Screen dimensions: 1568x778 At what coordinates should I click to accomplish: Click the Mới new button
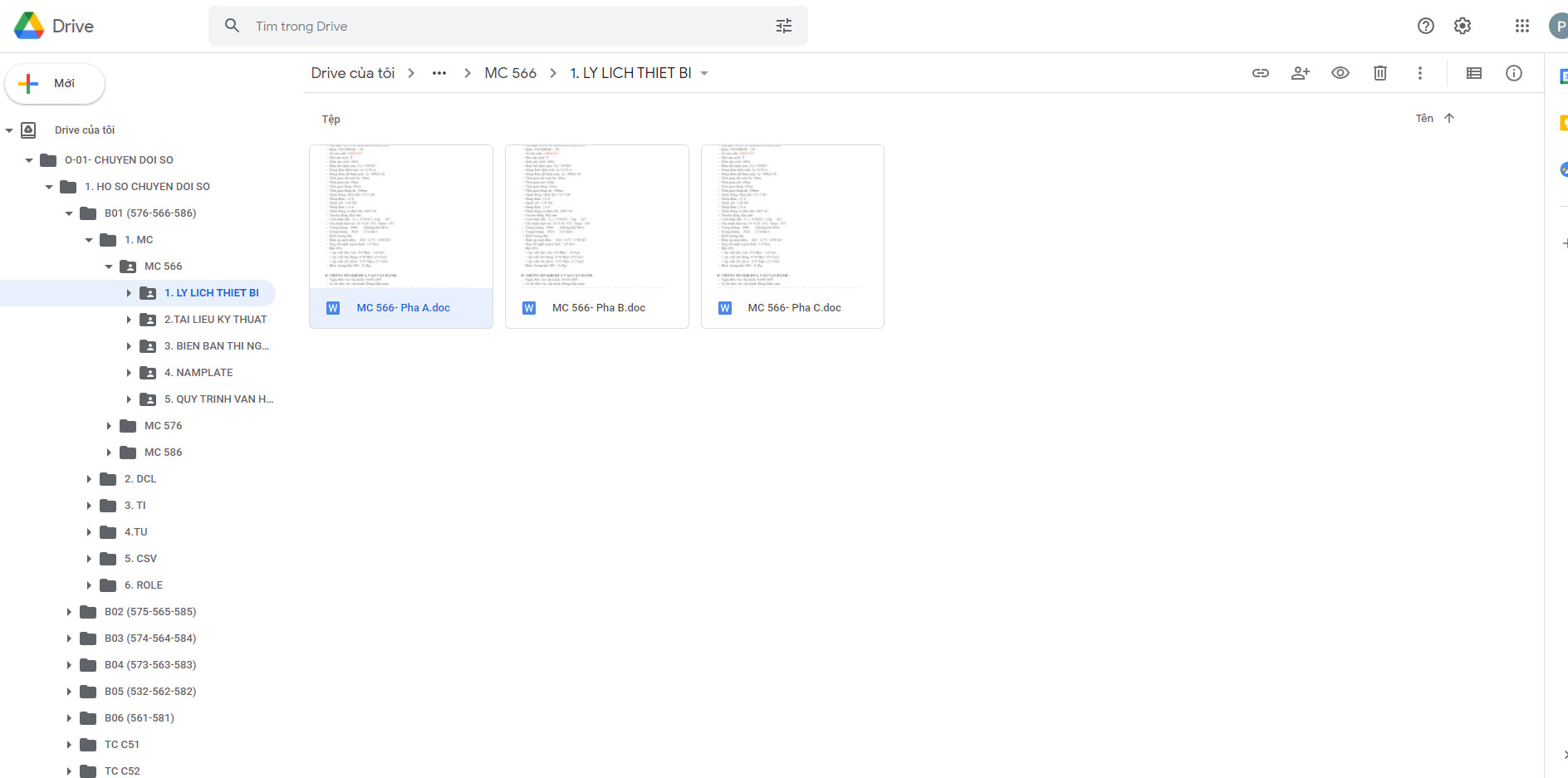pyautogui.click(x=55, y=84)
